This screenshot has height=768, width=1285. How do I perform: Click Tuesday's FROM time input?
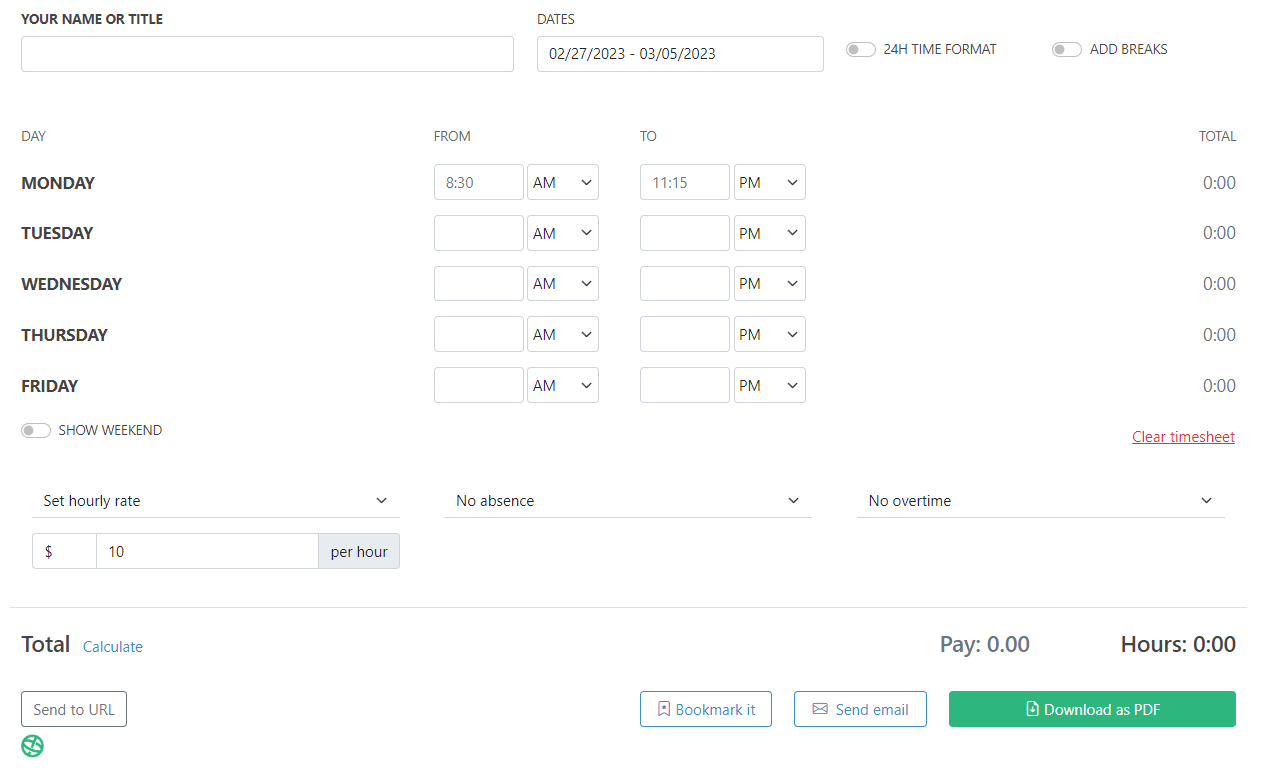[478, 234]
